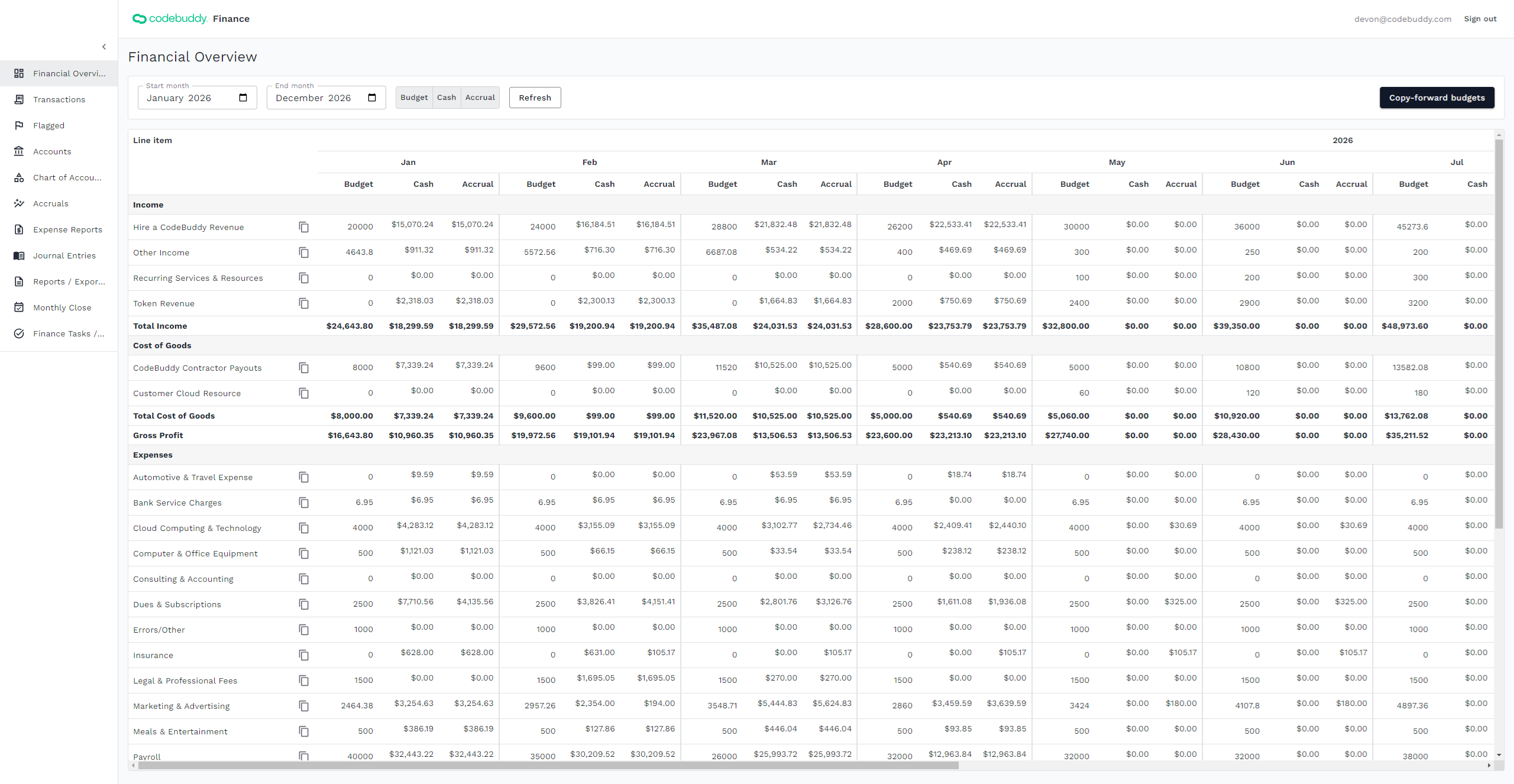Click copy icon for Hire a CodeBuddy Revenue

(303, 227)
